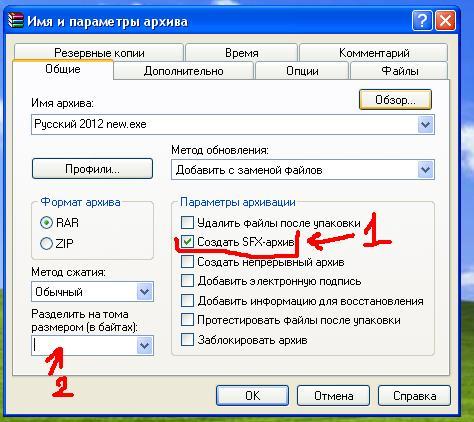Switch to the Дополнительно tab
This screenshot has width=474, height=422.
(x=183, y=71)
